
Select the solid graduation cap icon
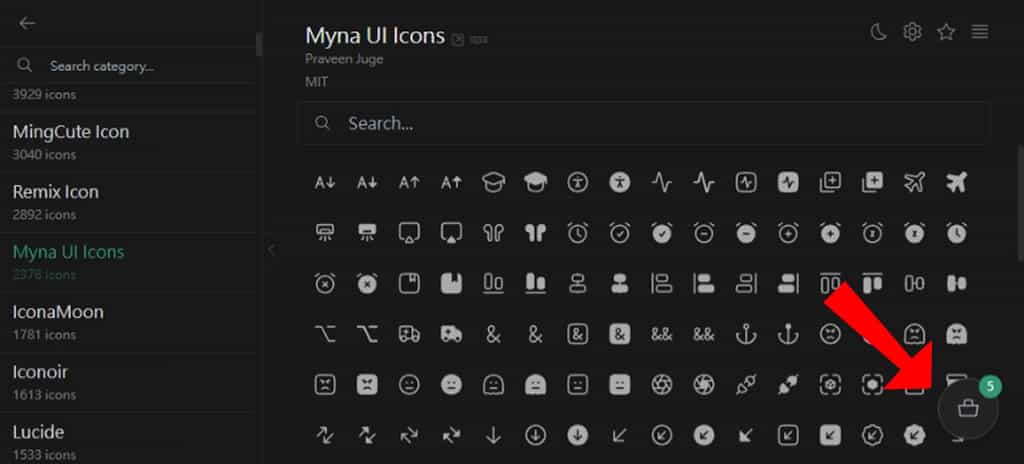[536, 182]
